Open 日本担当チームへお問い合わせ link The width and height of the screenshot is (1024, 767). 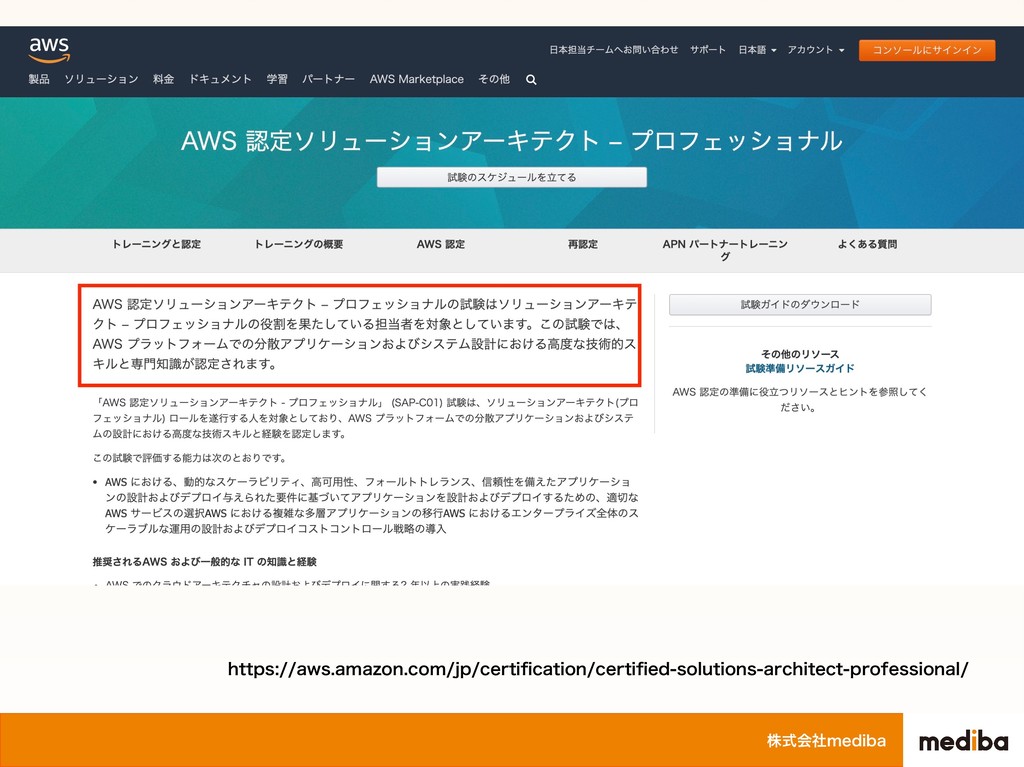[x=613, y=50]
